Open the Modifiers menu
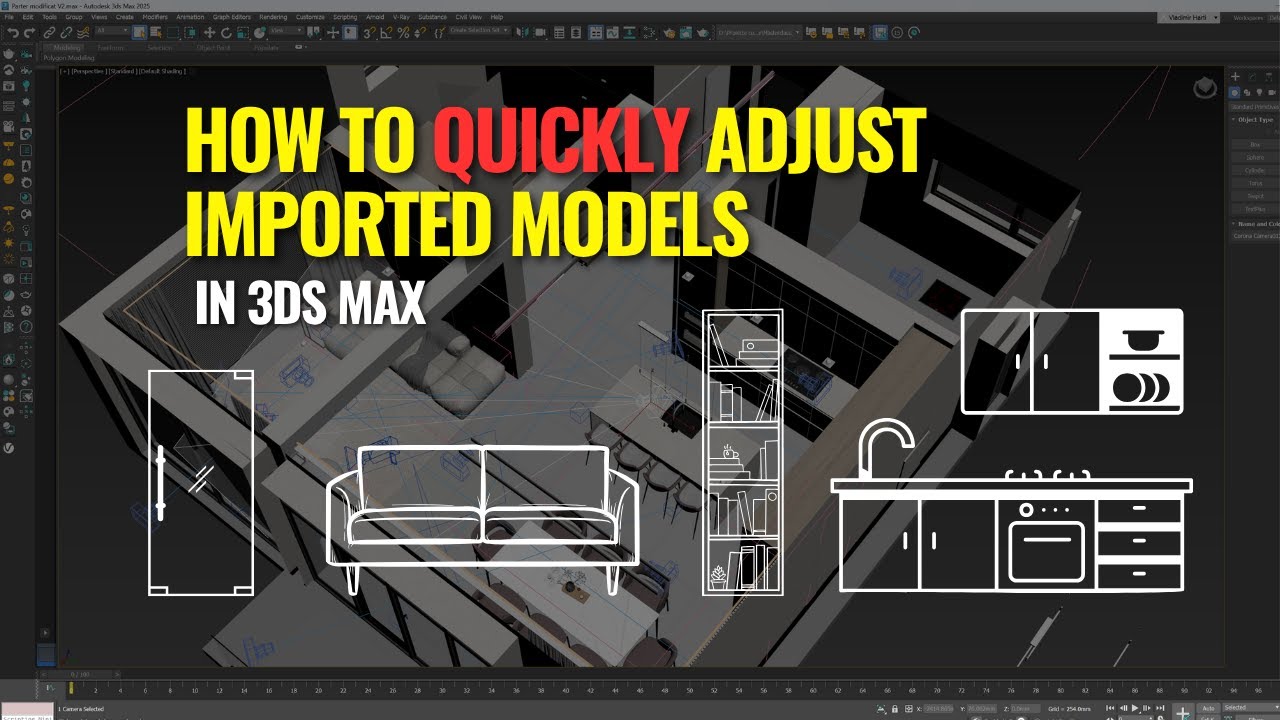This screenshot has width=1280, height=720. click(x=155, y=17)
